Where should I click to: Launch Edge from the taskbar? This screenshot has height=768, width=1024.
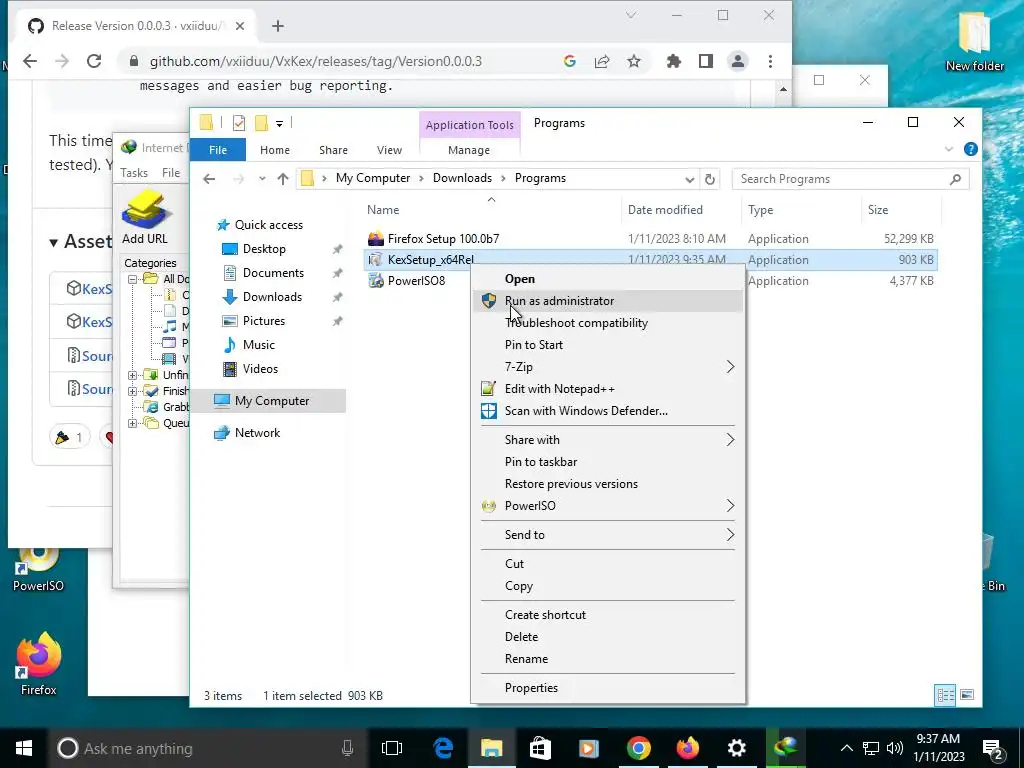click(443, 748)
